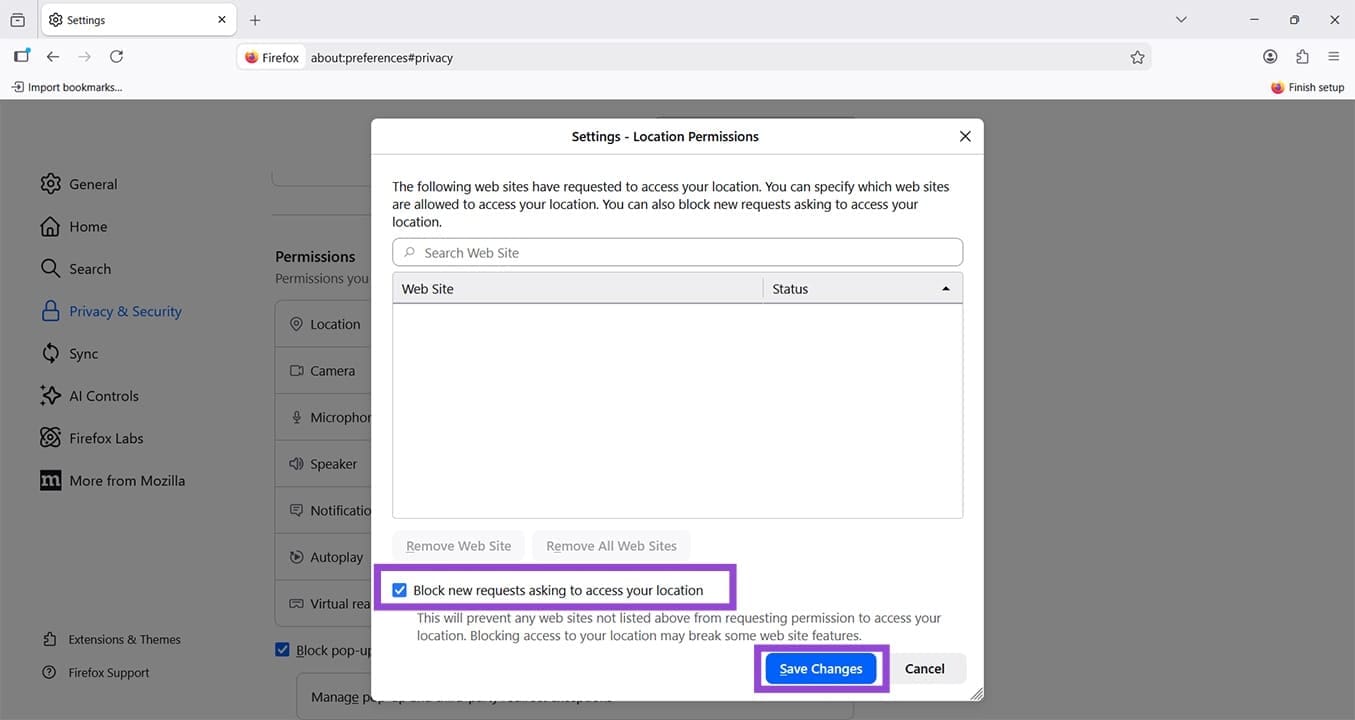The width and height of the screenshot is (1355, 720).
Task: Reverse sort order using Status column arrow
Action: click(x=945, y=288)
